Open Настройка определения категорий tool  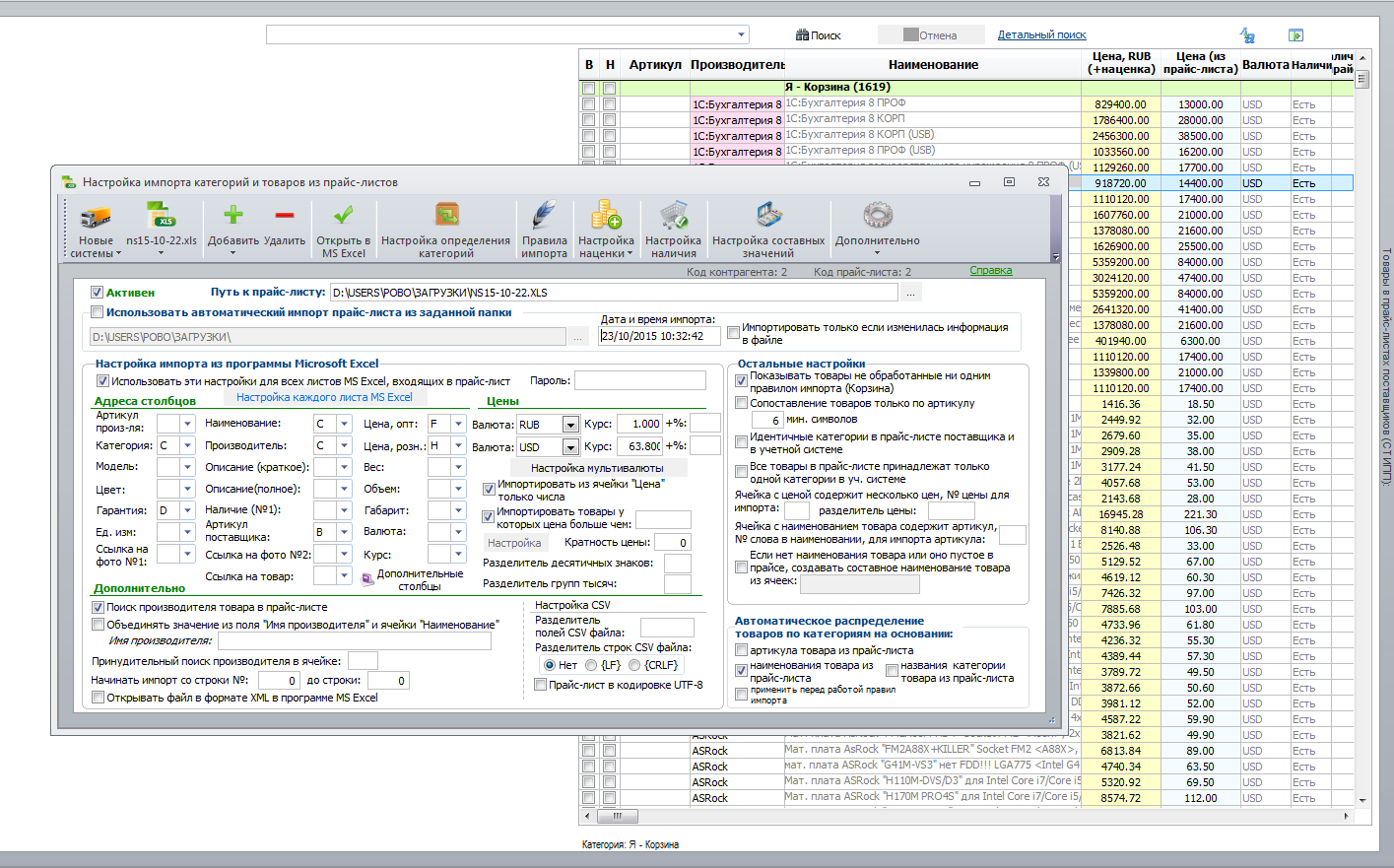click(445, 231)
